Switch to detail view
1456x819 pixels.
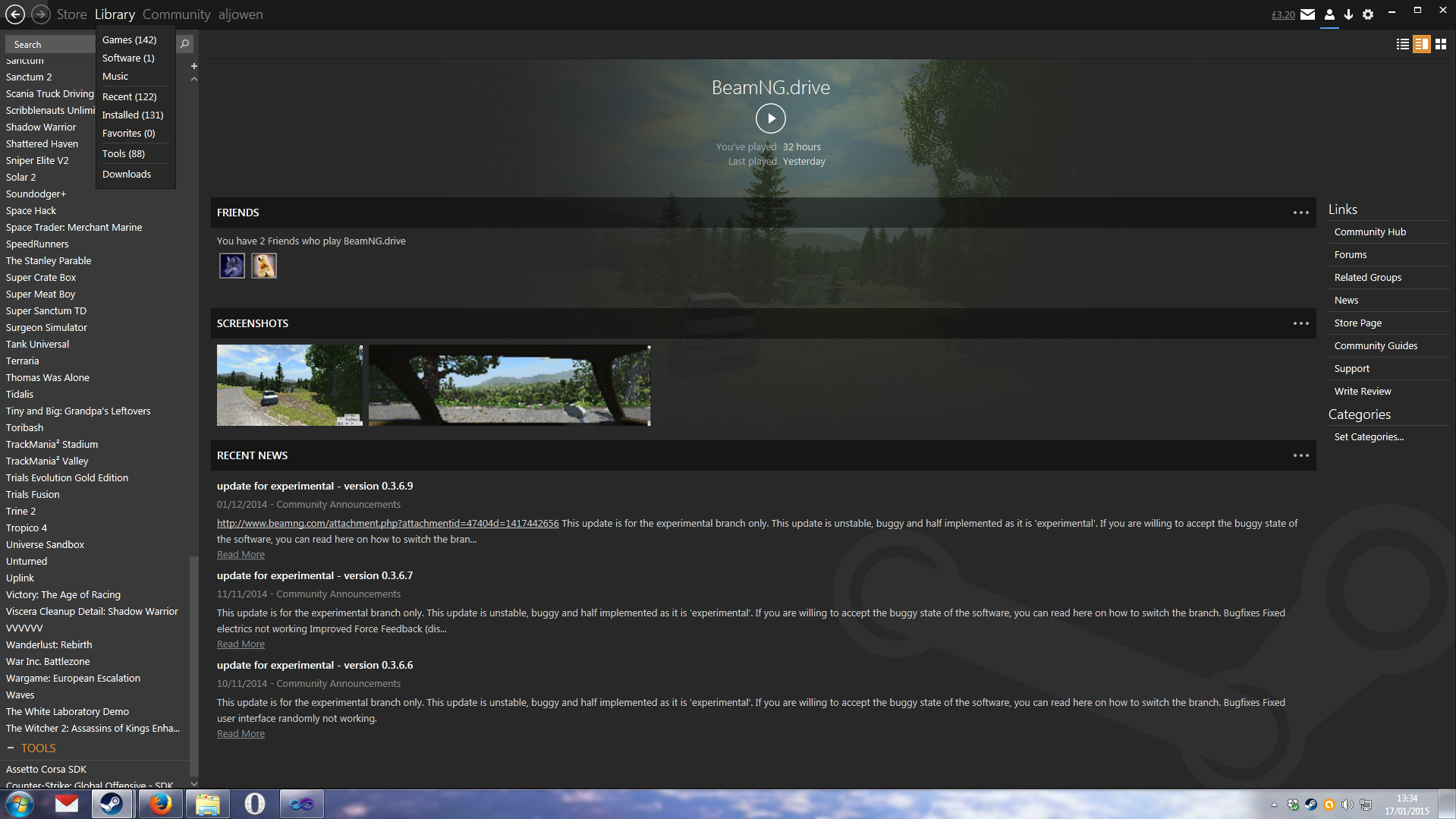coord(1421,44)
